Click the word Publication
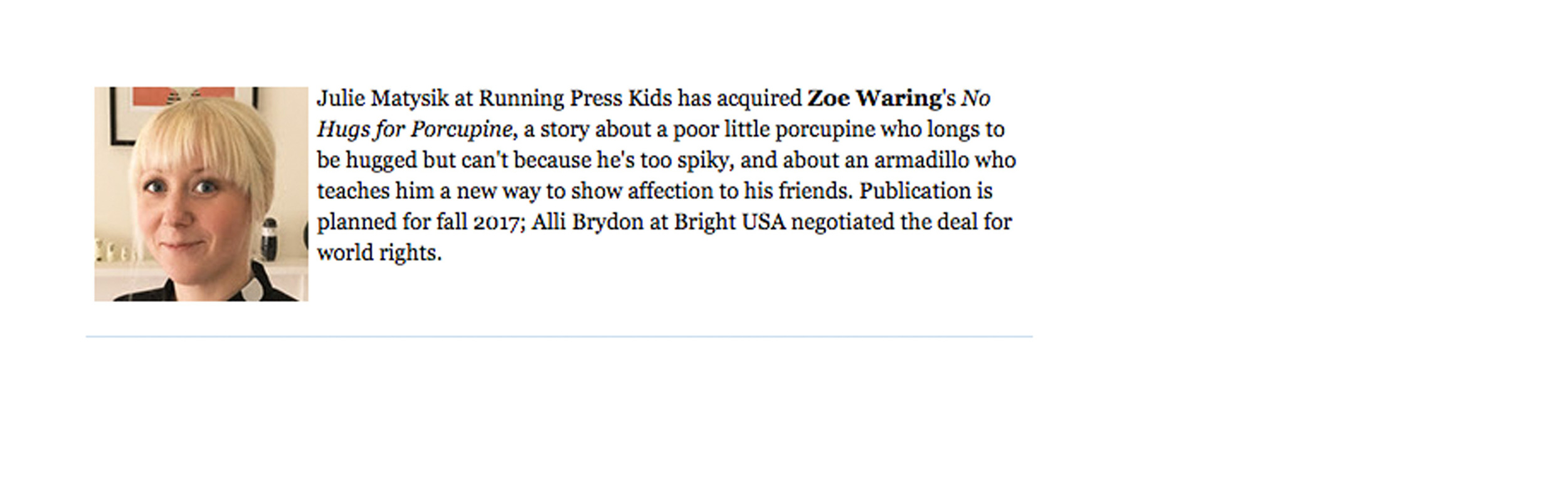 click(x=916, y=191)
